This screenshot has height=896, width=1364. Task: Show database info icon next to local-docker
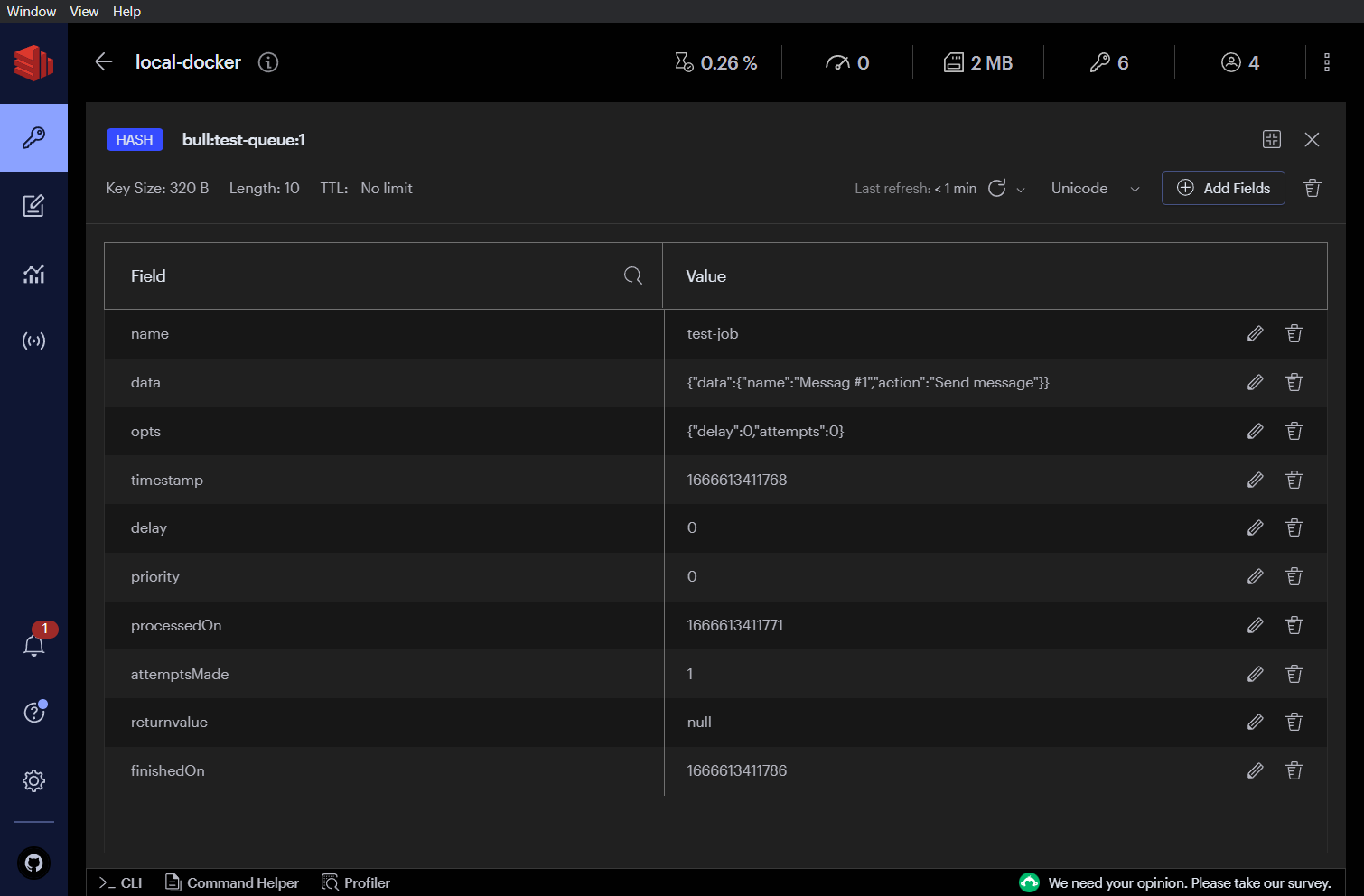(x=268, y=62)
